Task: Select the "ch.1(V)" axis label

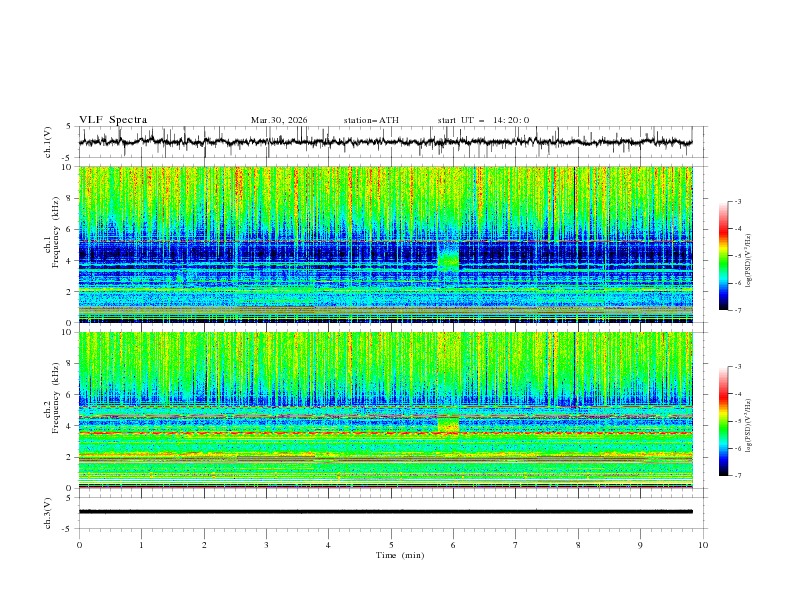Action: (48, 142)
